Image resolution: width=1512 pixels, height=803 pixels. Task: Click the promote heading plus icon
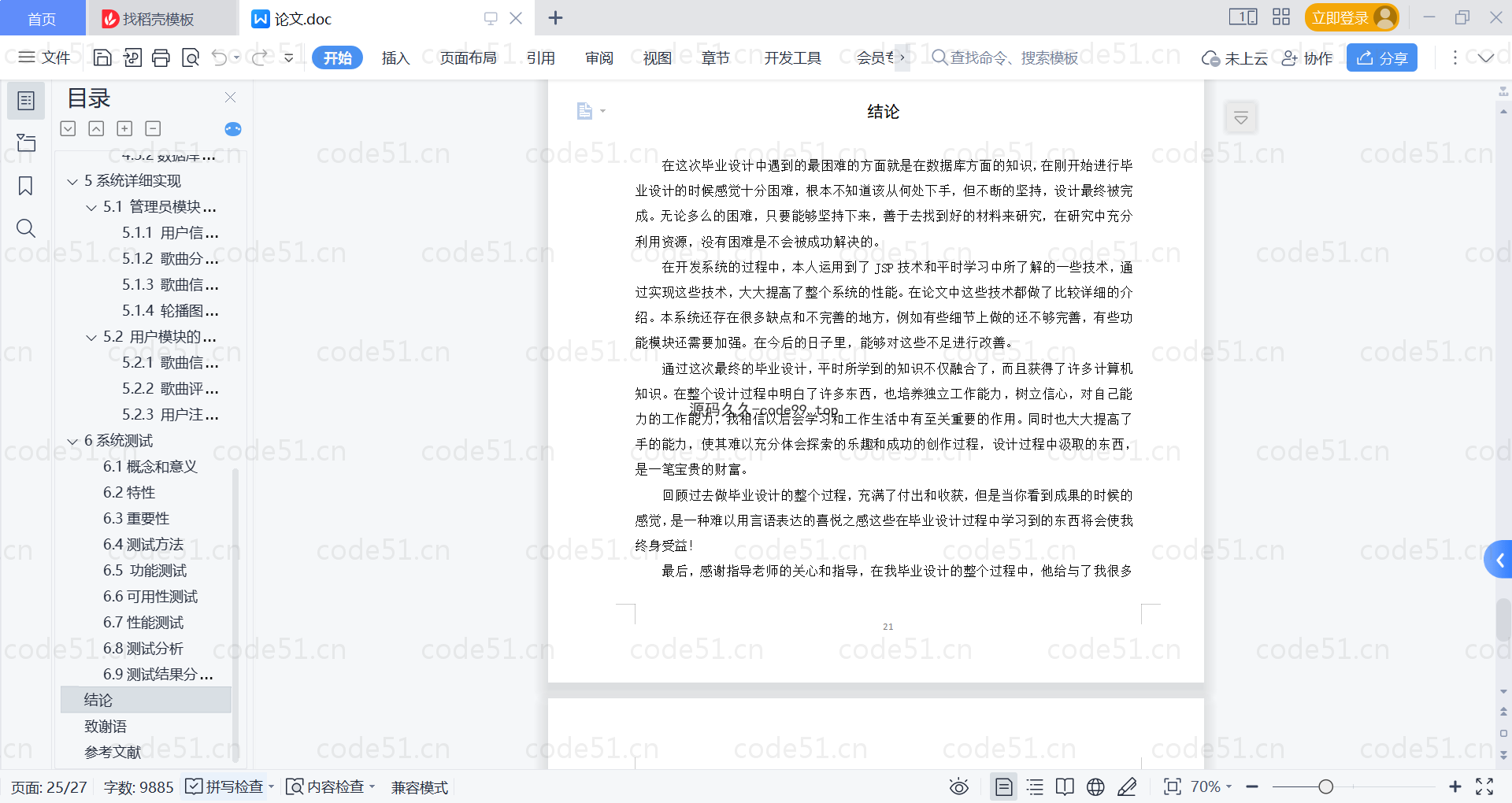point(124,128)
